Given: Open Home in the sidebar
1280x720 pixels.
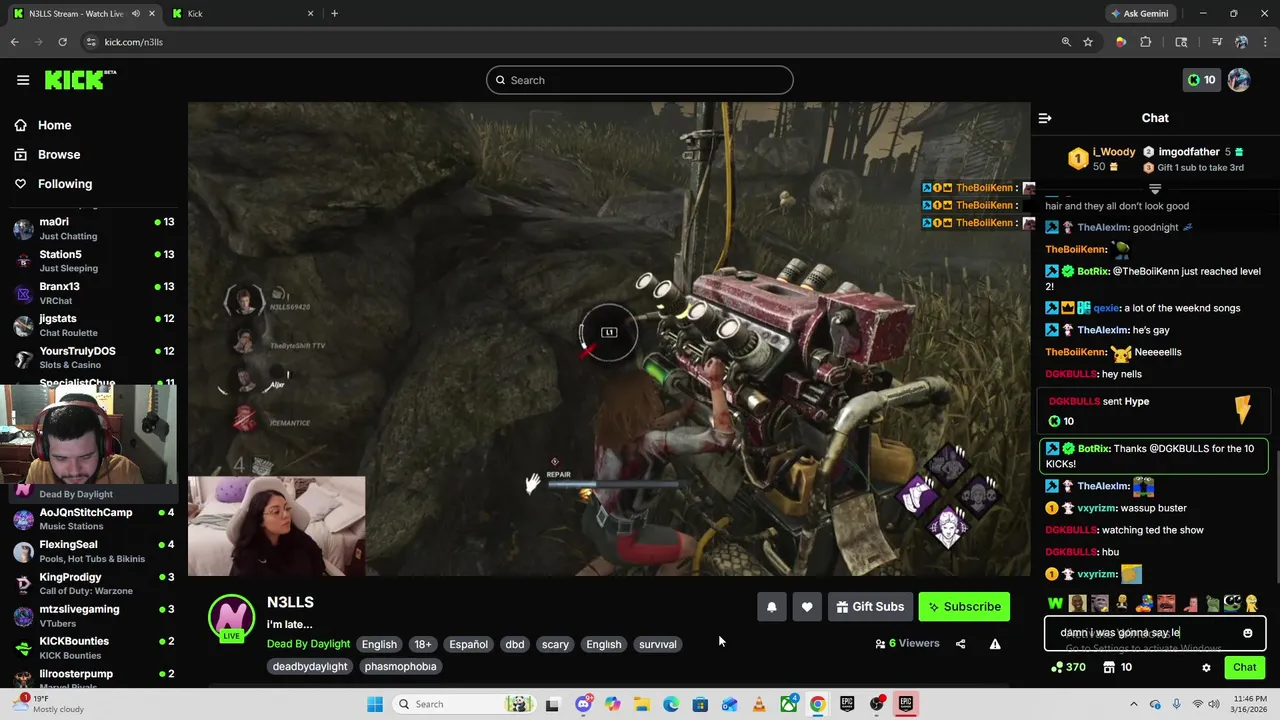Looking at the screenshot, I should [54, 125].
